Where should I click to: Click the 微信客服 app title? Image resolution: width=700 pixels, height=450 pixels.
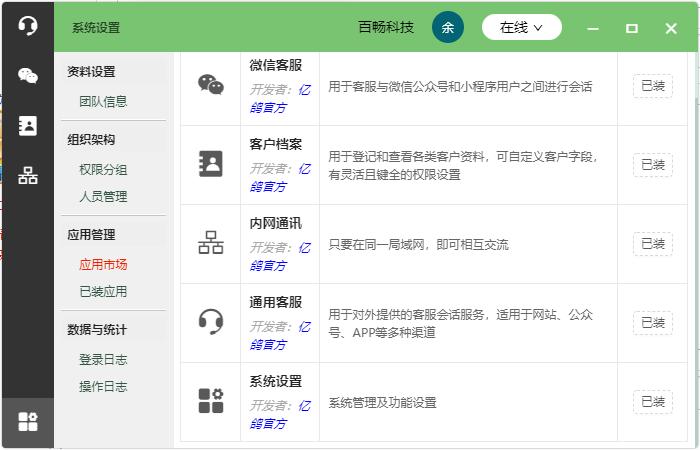point(275,65)
